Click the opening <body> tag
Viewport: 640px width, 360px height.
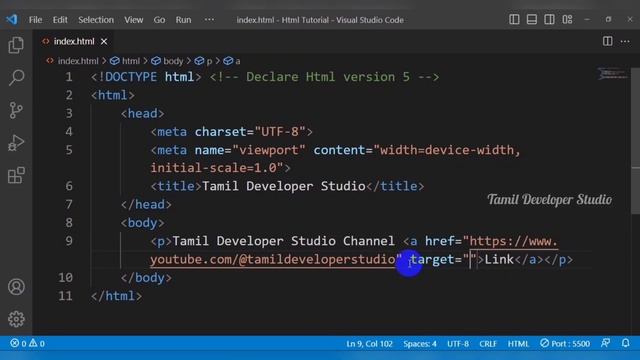click(x=142, y=223)
